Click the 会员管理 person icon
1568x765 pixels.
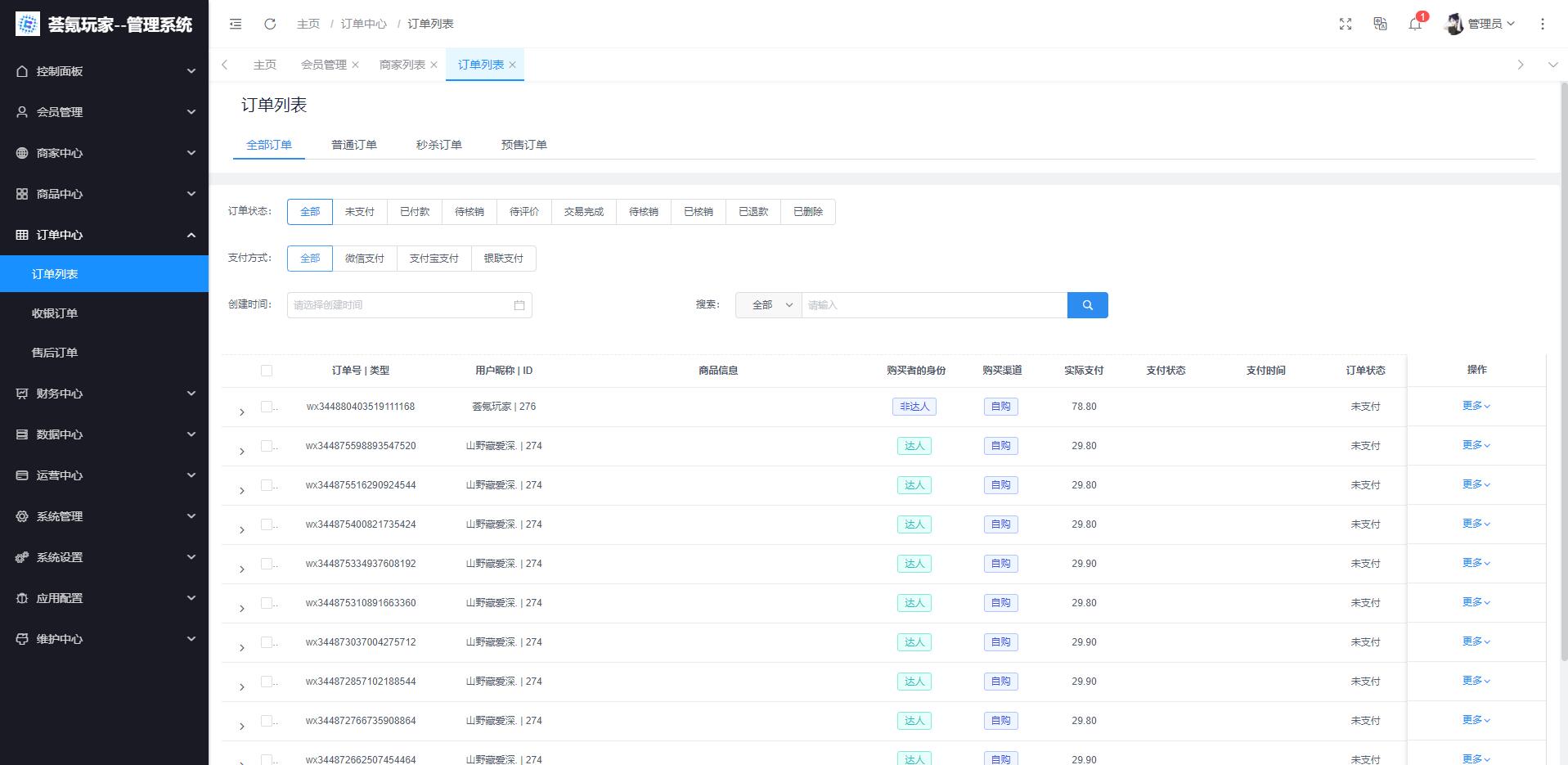pos(22,112)
